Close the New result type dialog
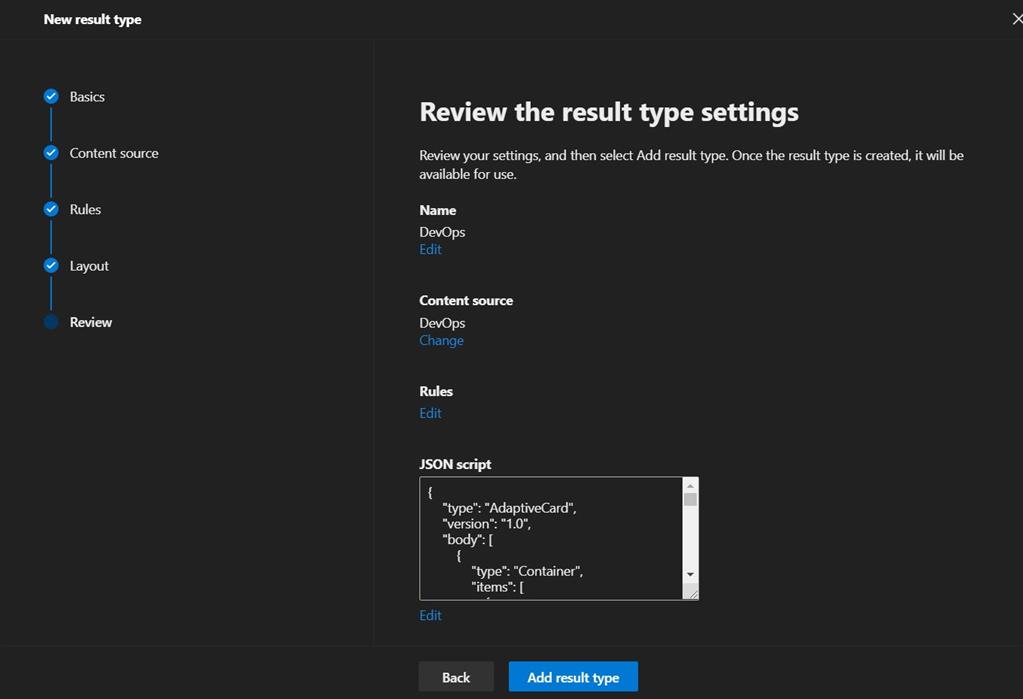Image resolution: width=1023 pixels, height=699 pixels. tap(1016, 18)
